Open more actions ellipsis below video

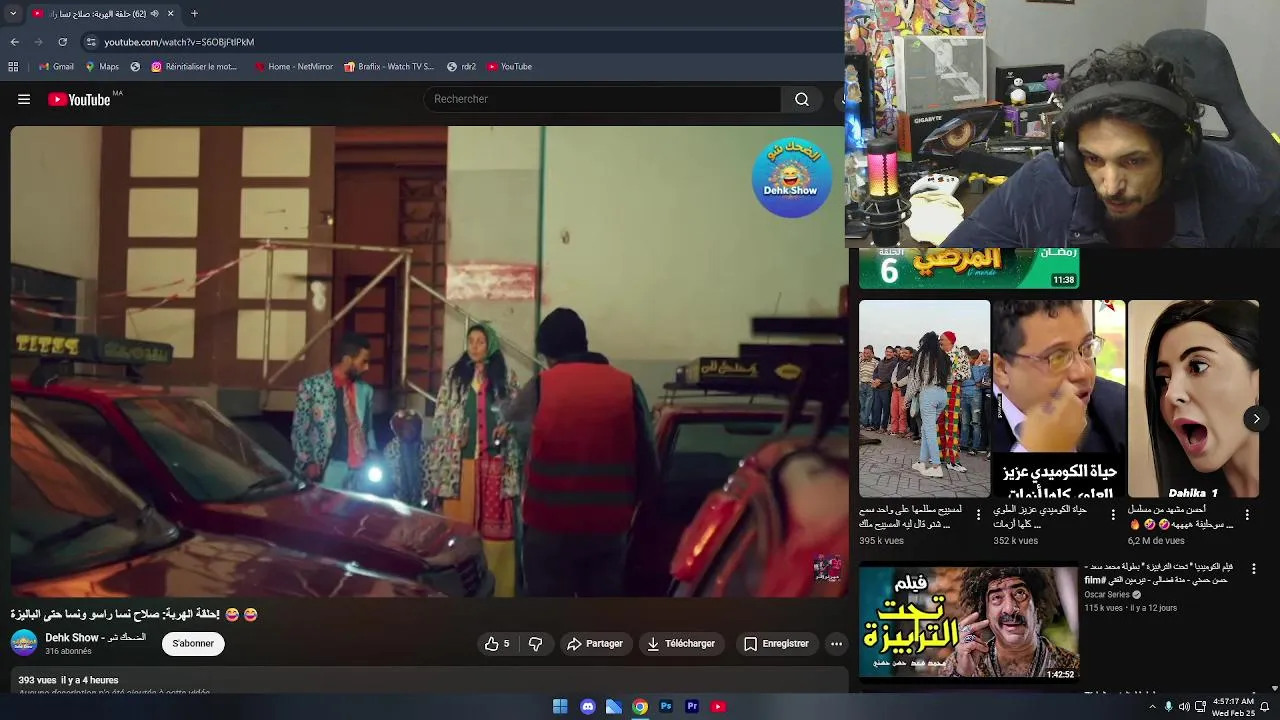pos(837,644)
